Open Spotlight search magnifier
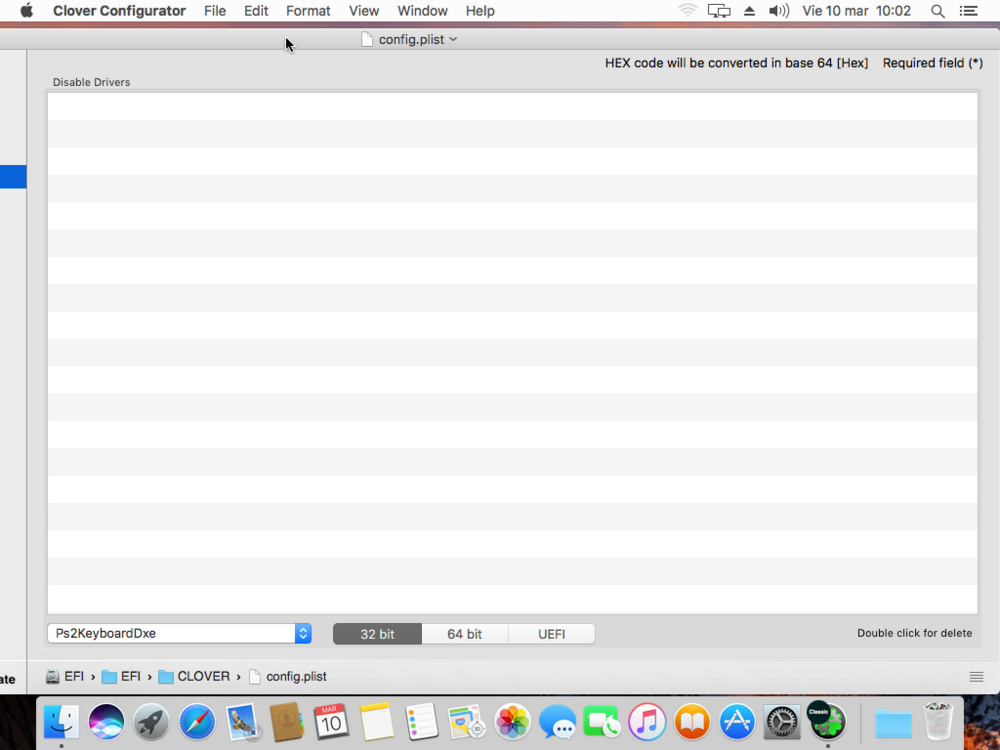This screenshot has width=1000, height=750. click(x=938, y=11)
